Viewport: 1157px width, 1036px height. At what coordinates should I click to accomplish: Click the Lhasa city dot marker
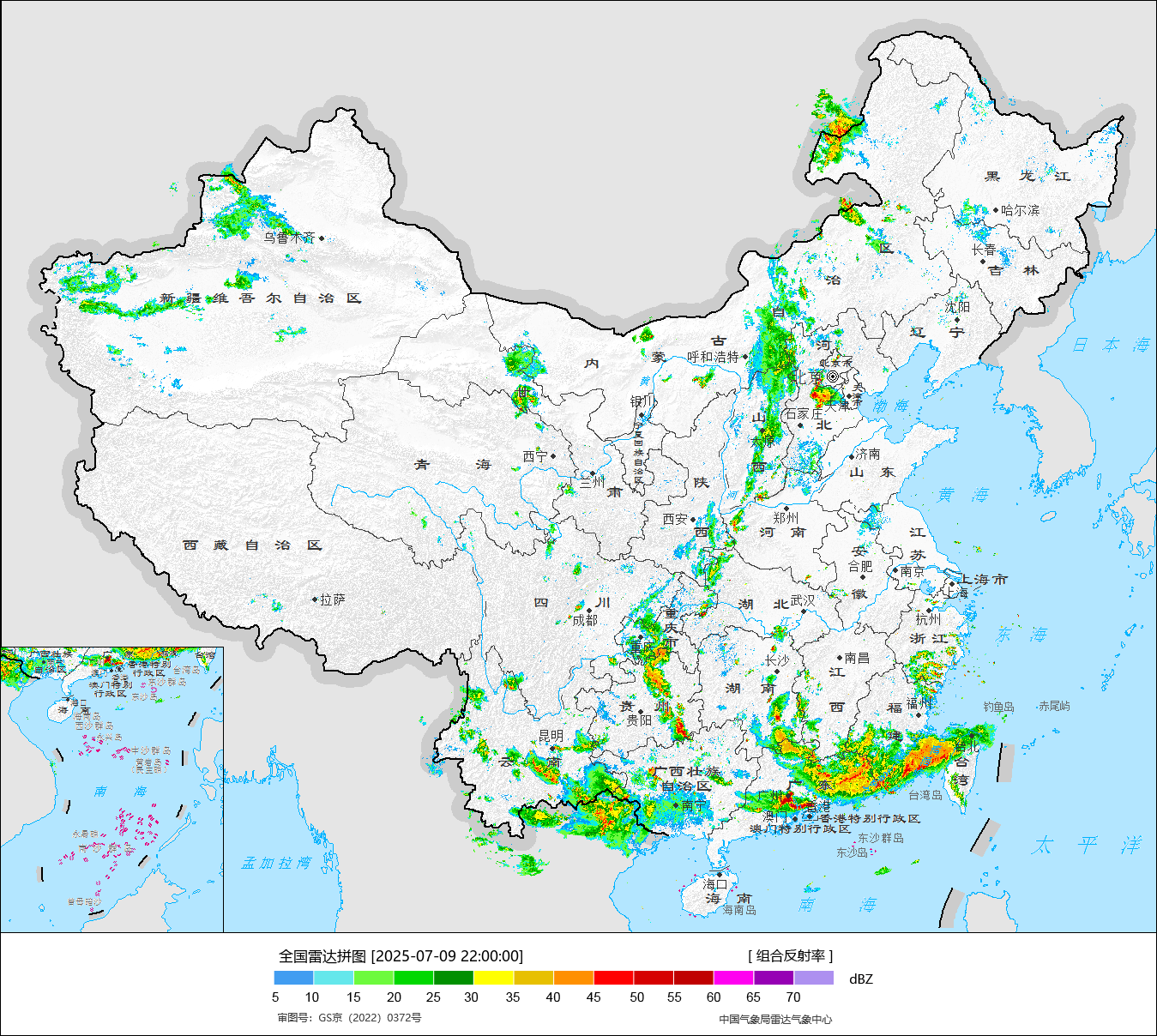click(315, 599)
